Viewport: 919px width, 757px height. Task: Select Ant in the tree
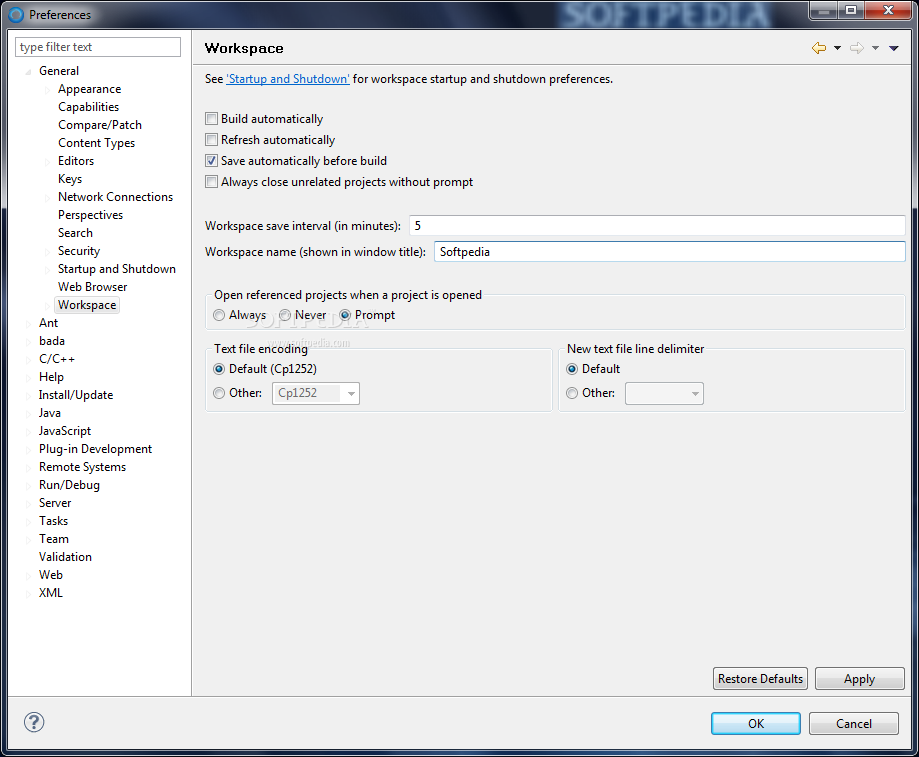tap(48, 323)
